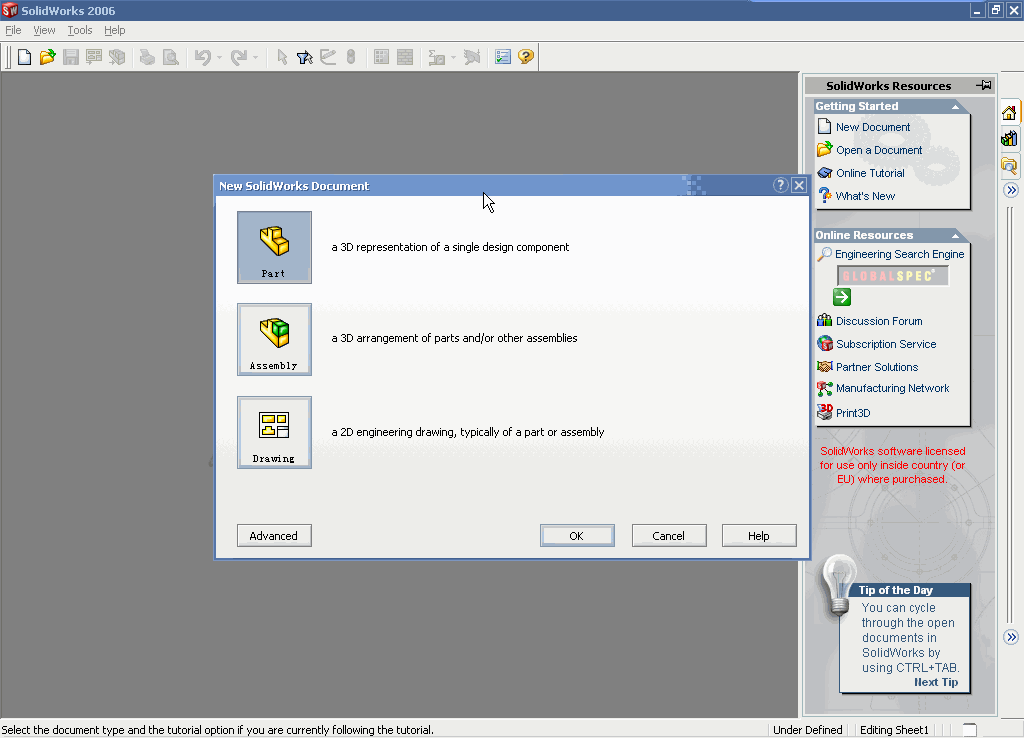Click the What's New link

point(865,196)
